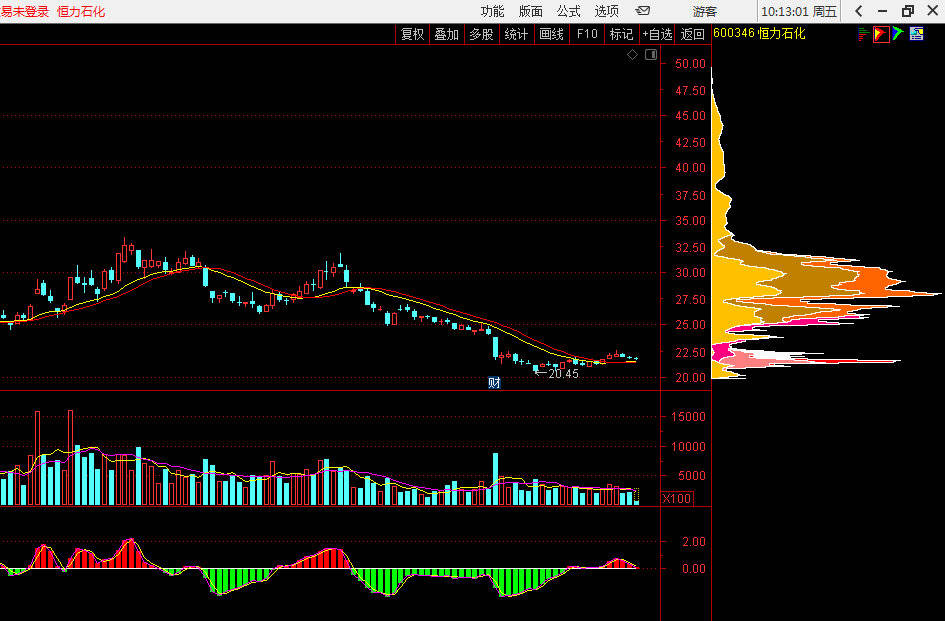Viewport: 945px width, 621px height.
Task: Click the 10:13:01 周五 clock display
Action: click(x=799, y=11)
